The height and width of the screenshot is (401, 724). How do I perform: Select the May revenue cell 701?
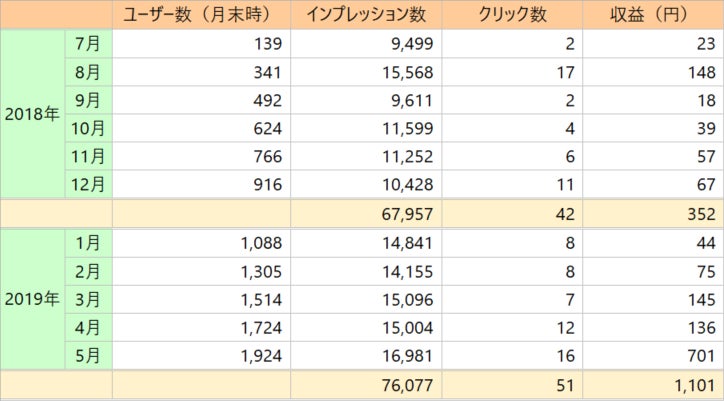pyautogui.click(x=701, y=355)
